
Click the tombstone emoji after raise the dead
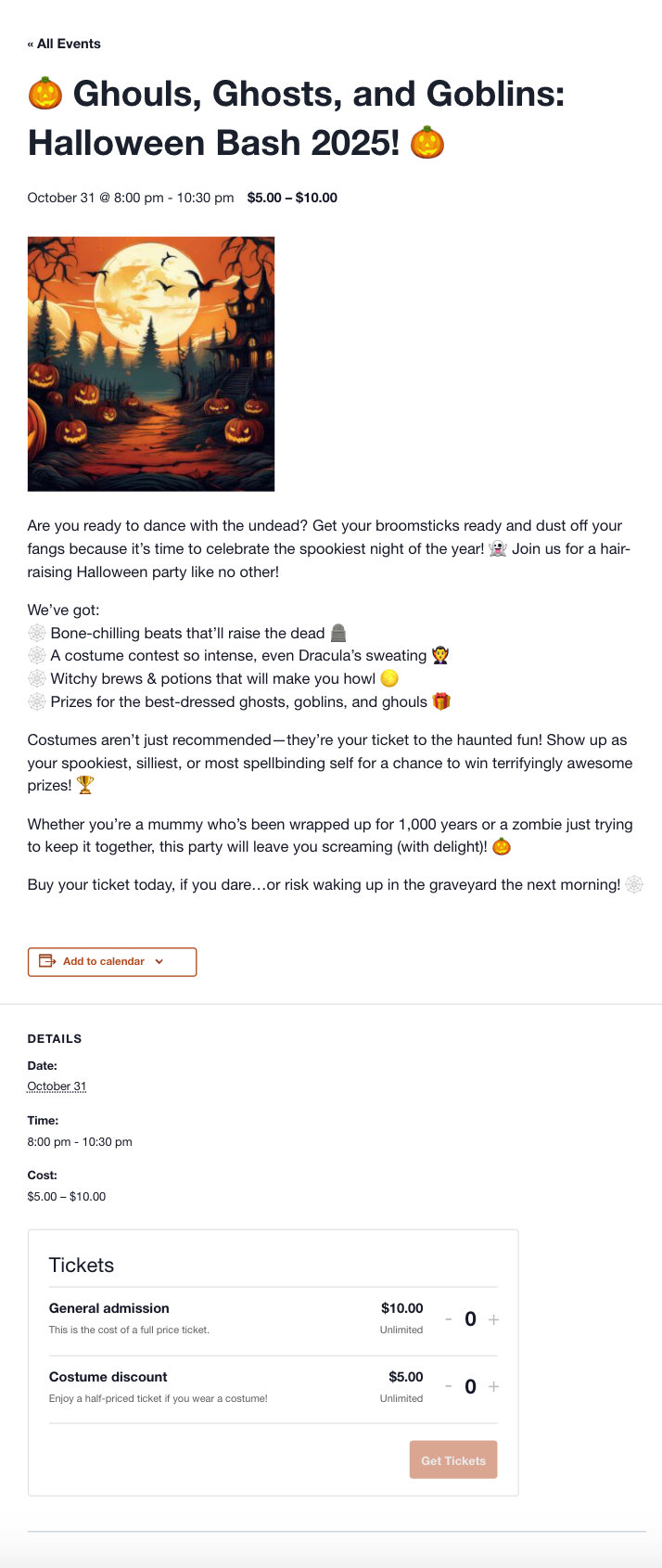click(x=338, y=633)
